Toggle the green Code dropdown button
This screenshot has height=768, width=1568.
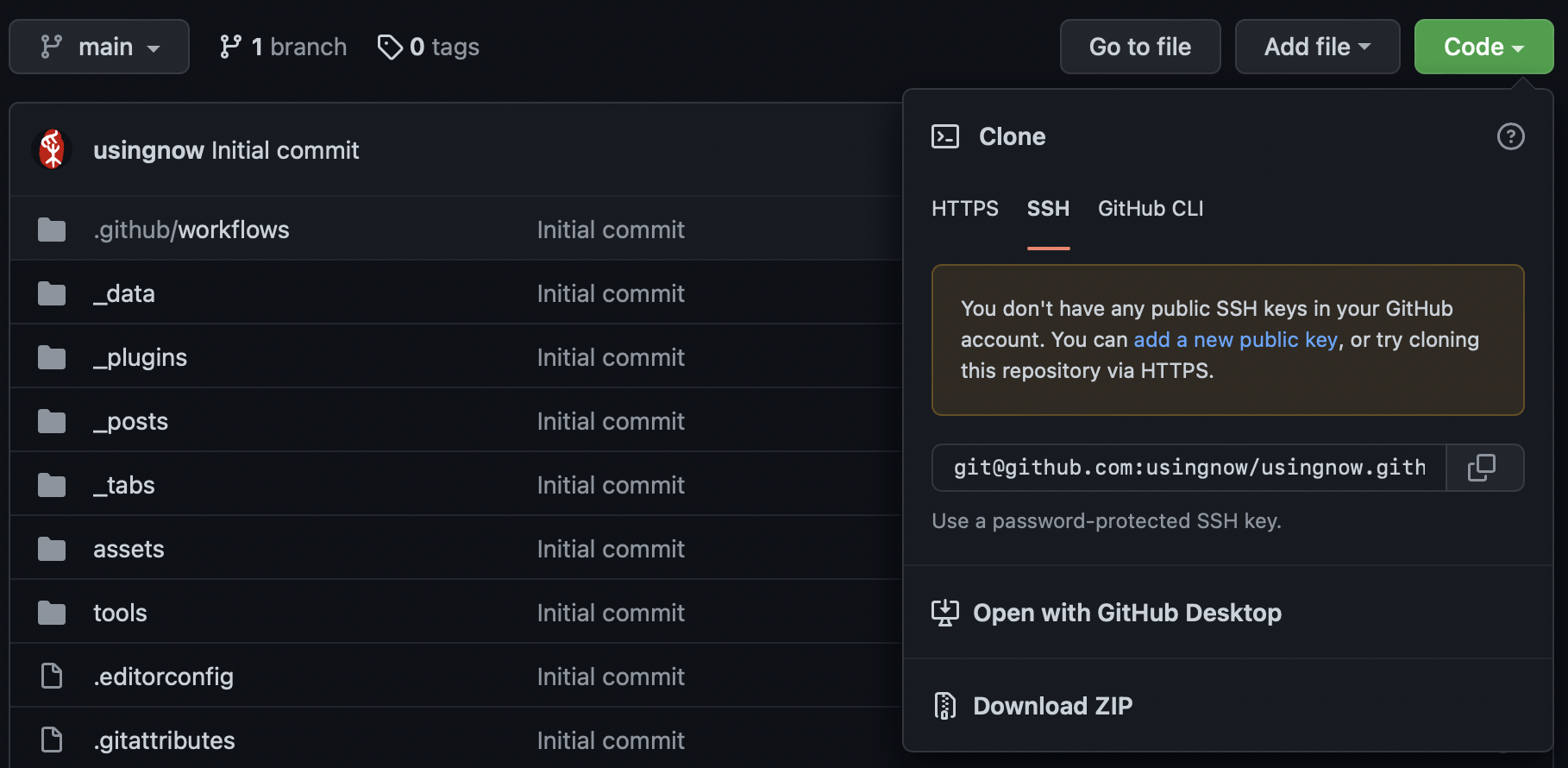coord(1483,47)
